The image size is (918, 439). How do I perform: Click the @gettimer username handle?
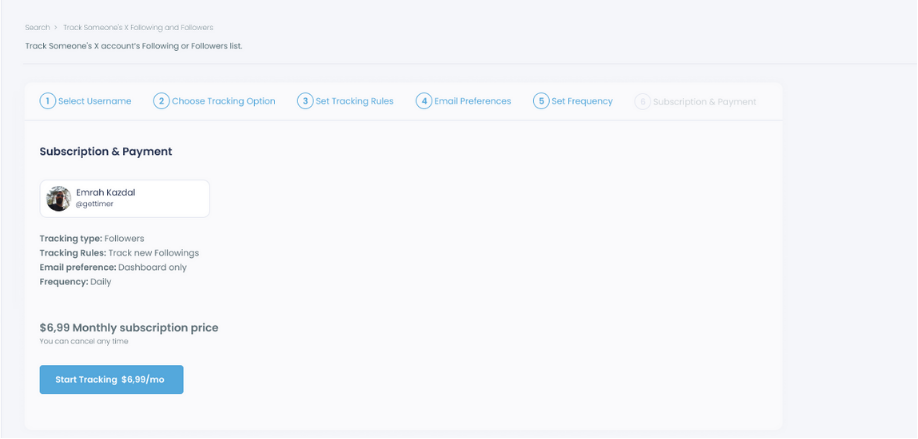(96, 204)
